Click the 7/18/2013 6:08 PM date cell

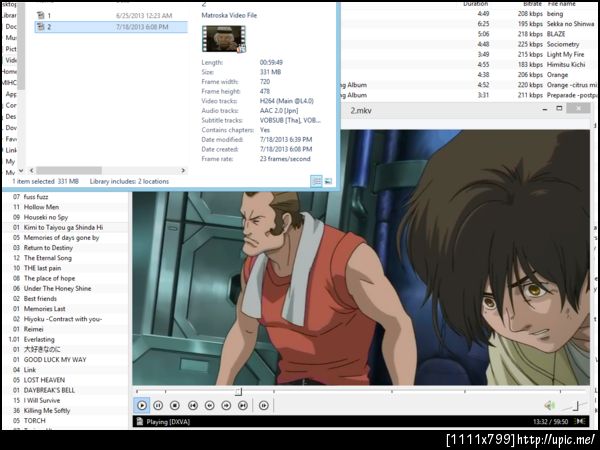tap(142, 27)
